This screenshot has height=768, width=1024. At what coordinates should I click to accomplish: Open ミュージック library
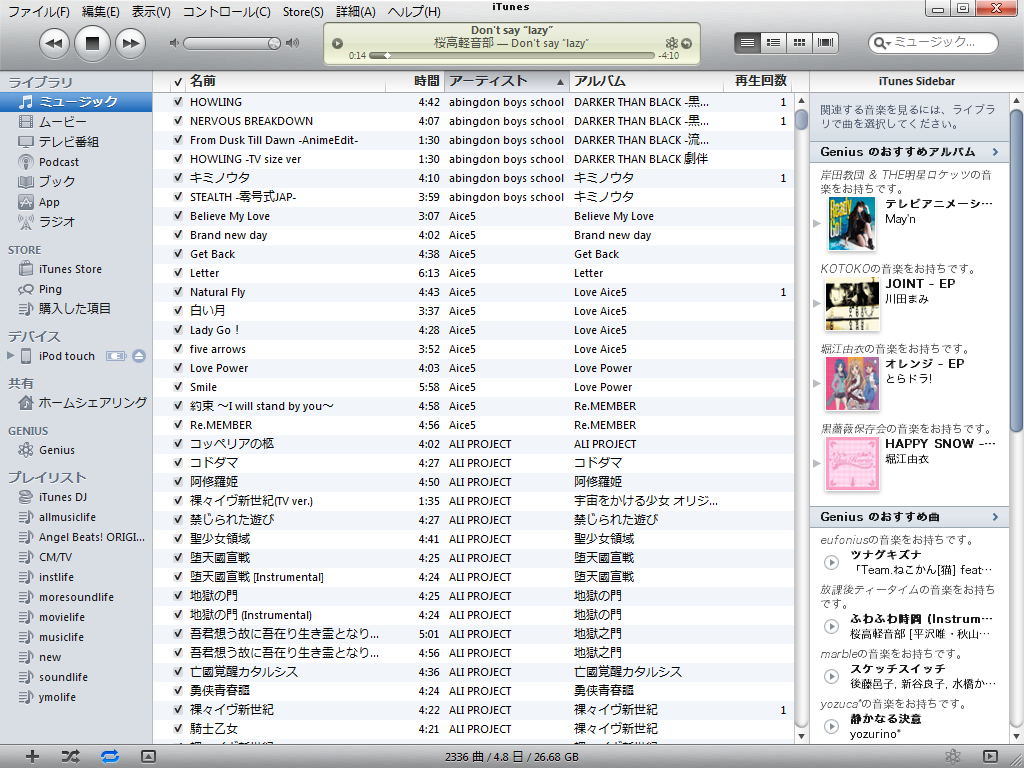pyautogui.click(x=76, y=102)
